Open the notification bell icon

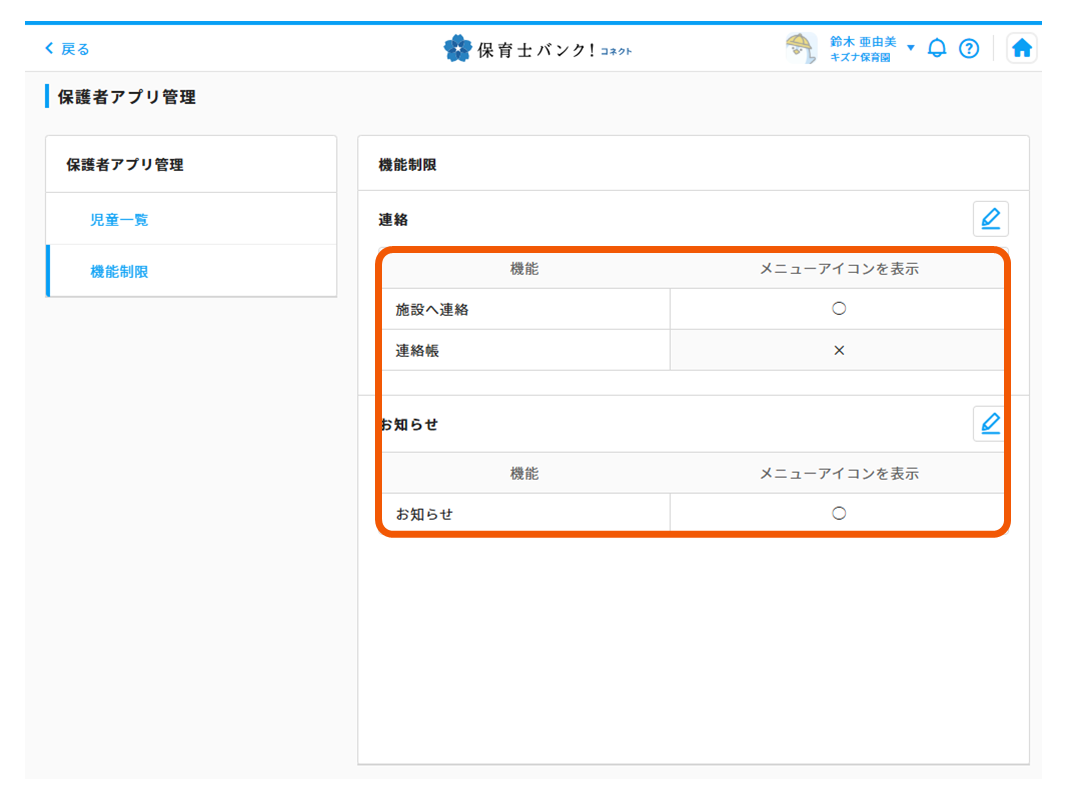pos(936,48)
